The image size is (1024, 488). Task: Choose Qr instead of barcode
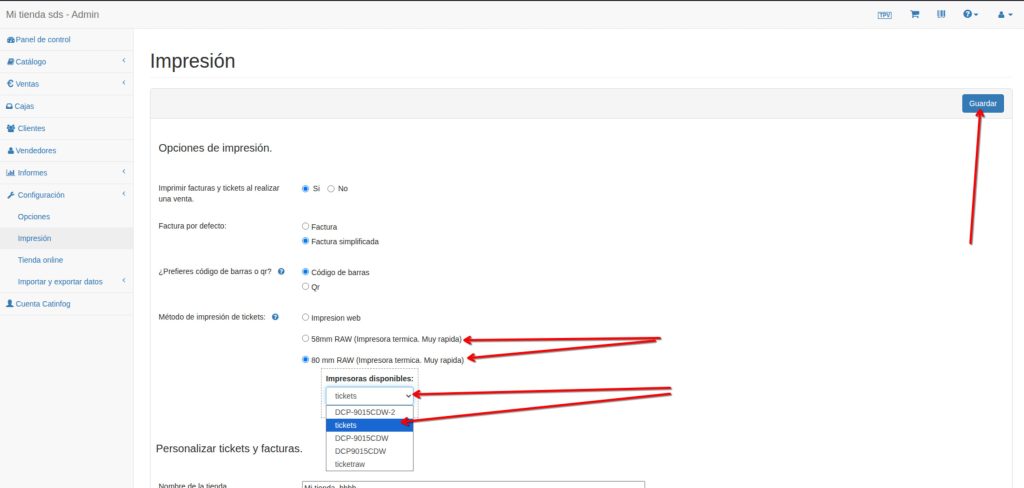[306, 286]
